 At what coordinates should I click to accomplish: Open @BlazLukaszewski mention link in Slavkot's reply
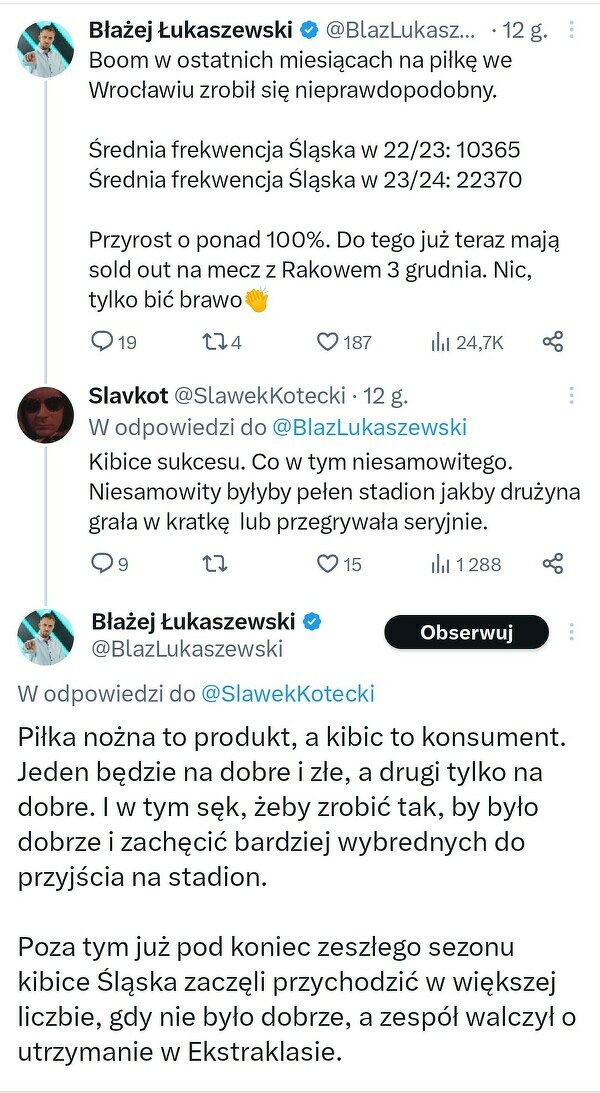click(x=368, y=427)
